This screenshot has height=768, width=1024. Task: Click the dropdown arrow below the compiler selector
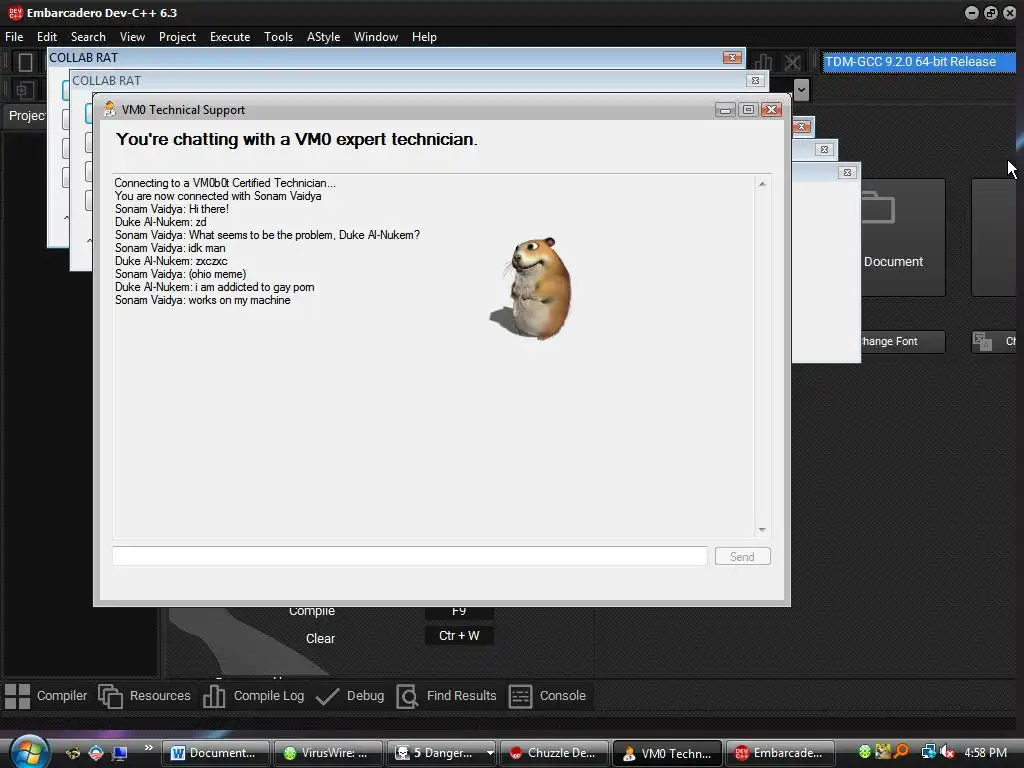coord(801,89)
